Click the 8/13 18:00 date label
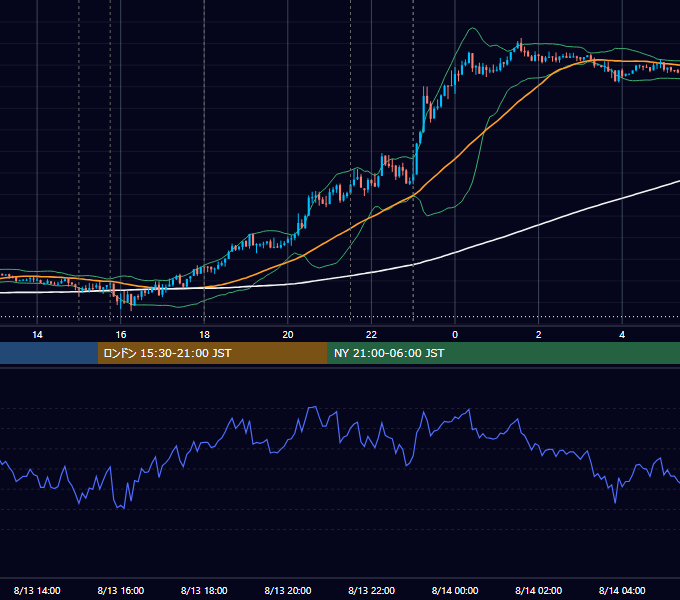This screenshot has height=600, width=680. tap(204, 590)
